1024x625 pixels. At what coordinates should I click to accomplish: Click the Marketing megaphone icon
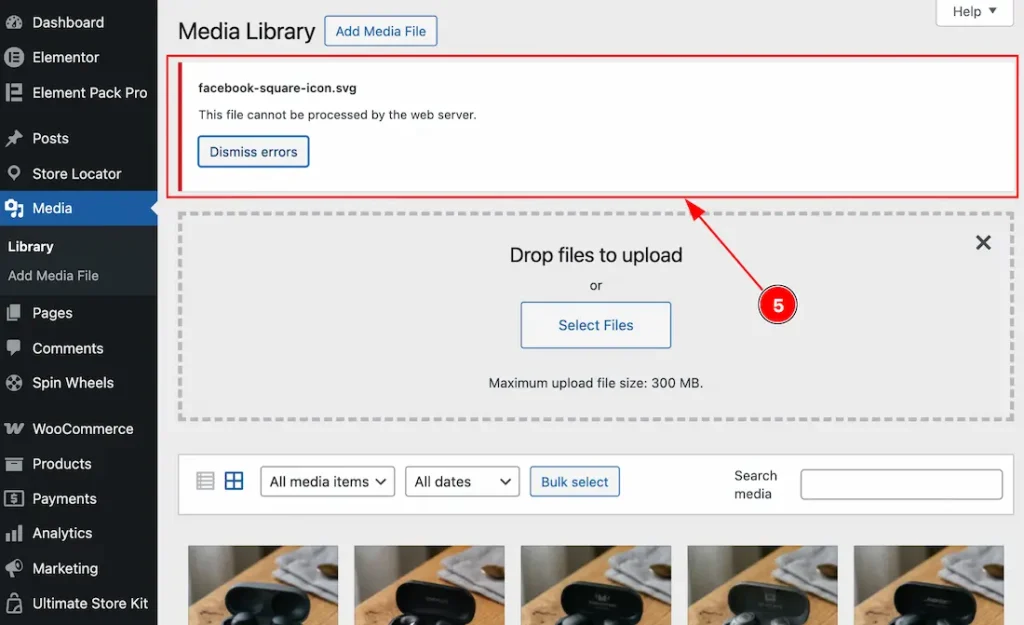14,568
